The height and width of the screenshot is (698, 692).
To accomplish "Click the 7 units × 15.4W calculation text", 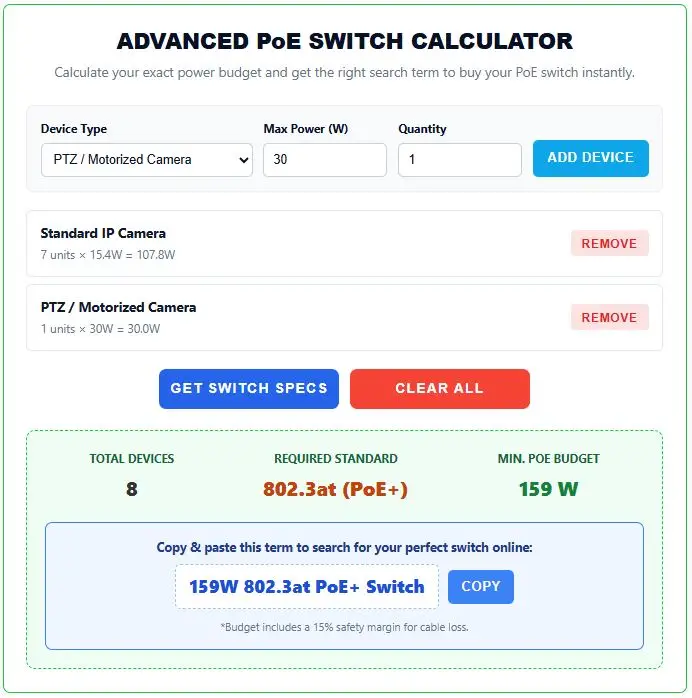I will [108, 255].
